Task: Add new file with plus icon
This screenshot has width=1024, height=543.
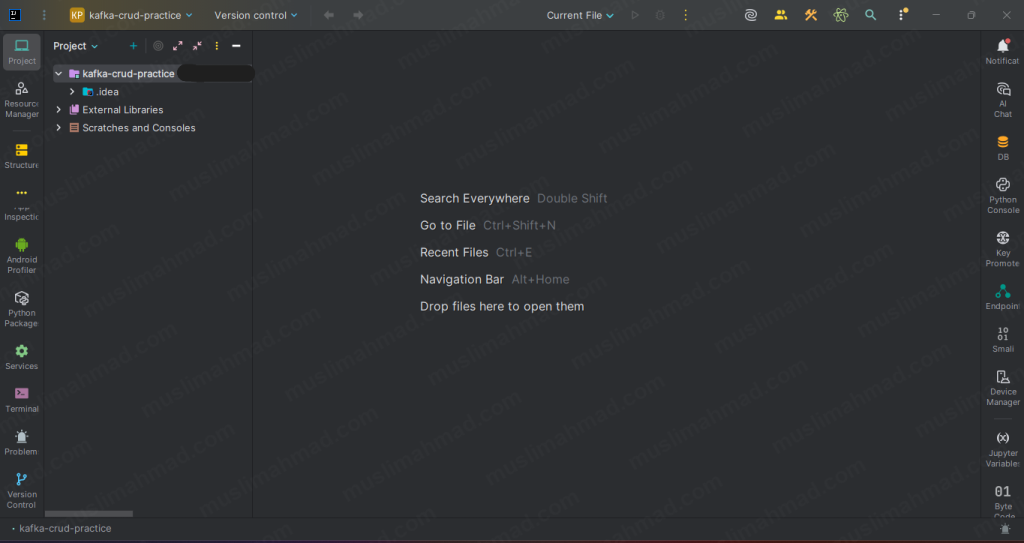Action: [x=133, y=46]
